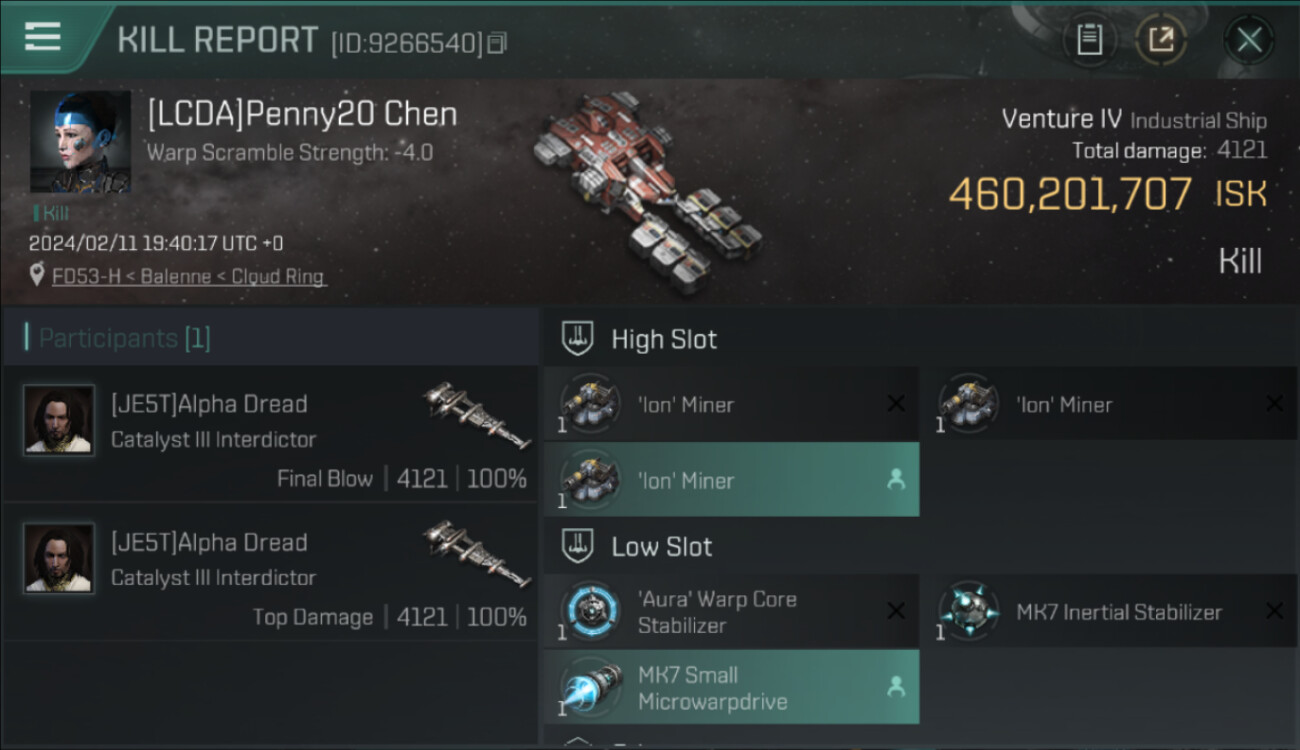Screen dimensions: 1300x750
Task: Open the Participants [1] tab
Action: [x=124, y=337]
